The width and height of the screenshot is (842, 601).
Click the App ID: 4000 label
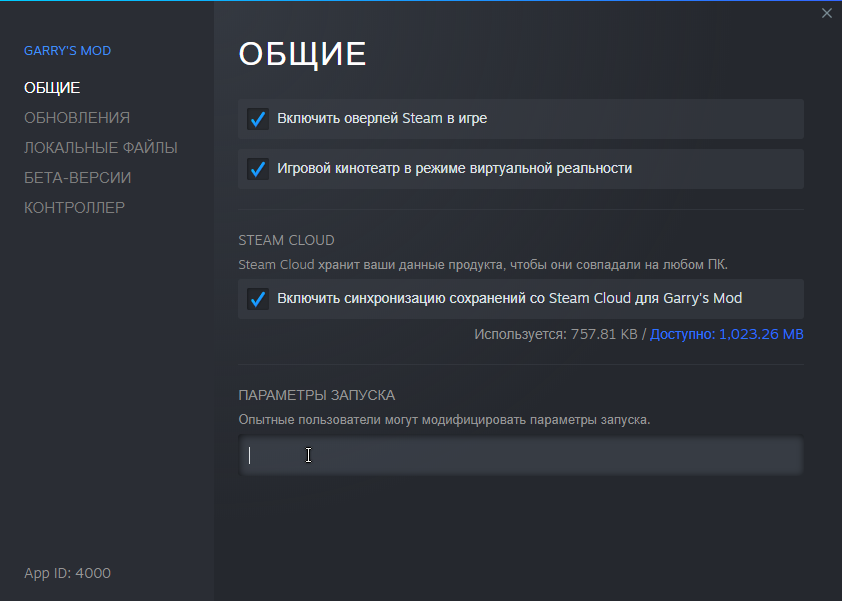pos(67,573)
